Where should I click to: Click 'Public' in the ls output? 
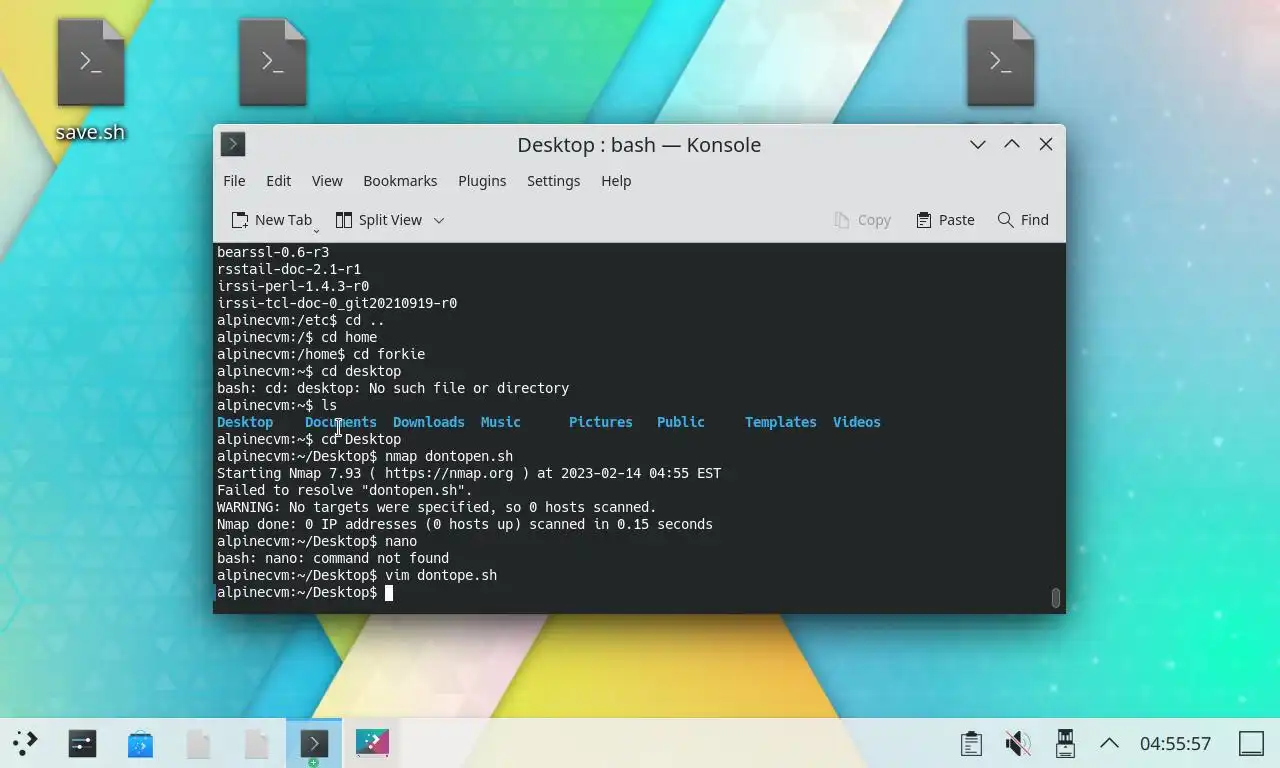681,422
